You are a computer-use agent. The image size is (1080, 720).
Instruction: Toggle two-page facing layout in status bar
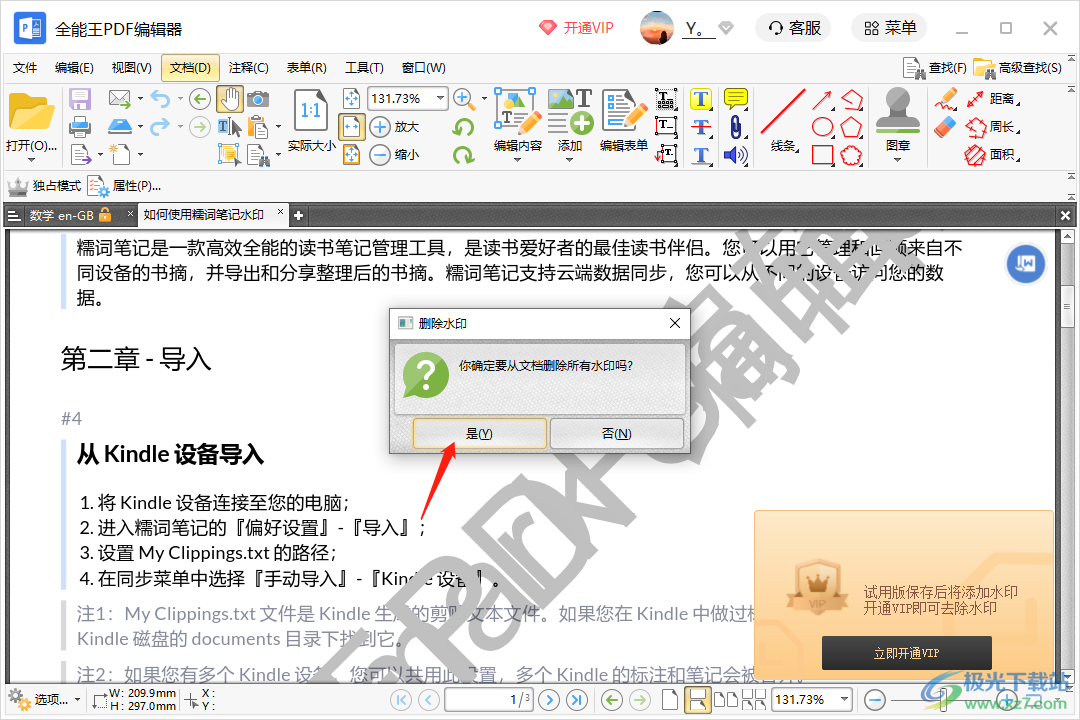pos(725,700)
